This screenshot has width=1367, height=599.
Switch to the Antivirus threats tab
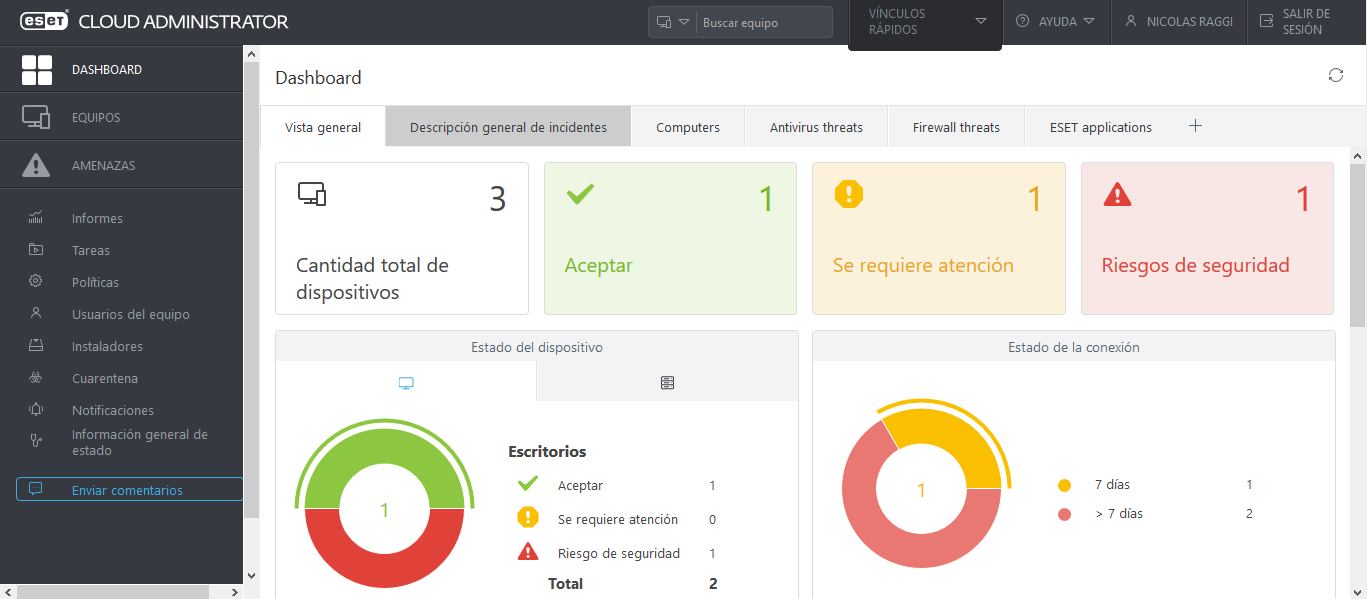816,127
